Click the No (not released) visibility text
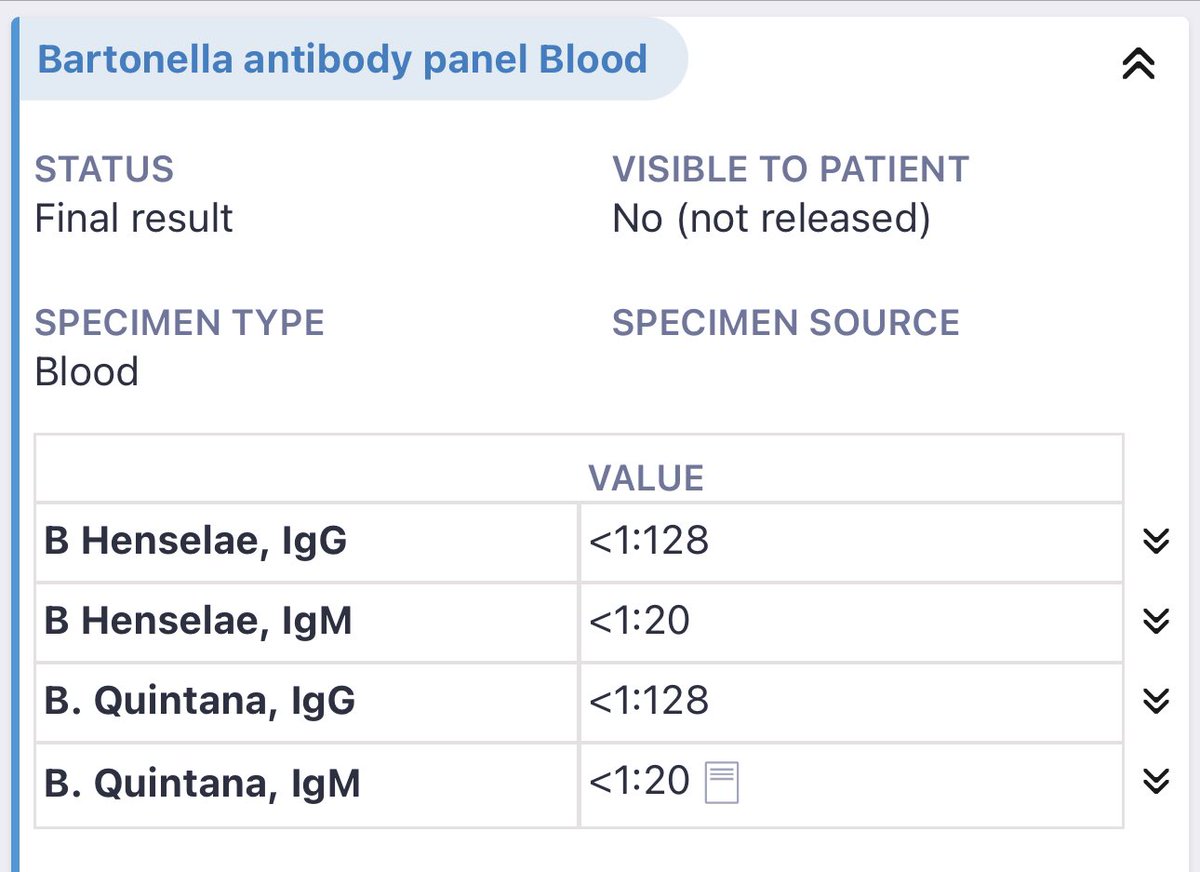1200x872 pixels. [771, 218]
